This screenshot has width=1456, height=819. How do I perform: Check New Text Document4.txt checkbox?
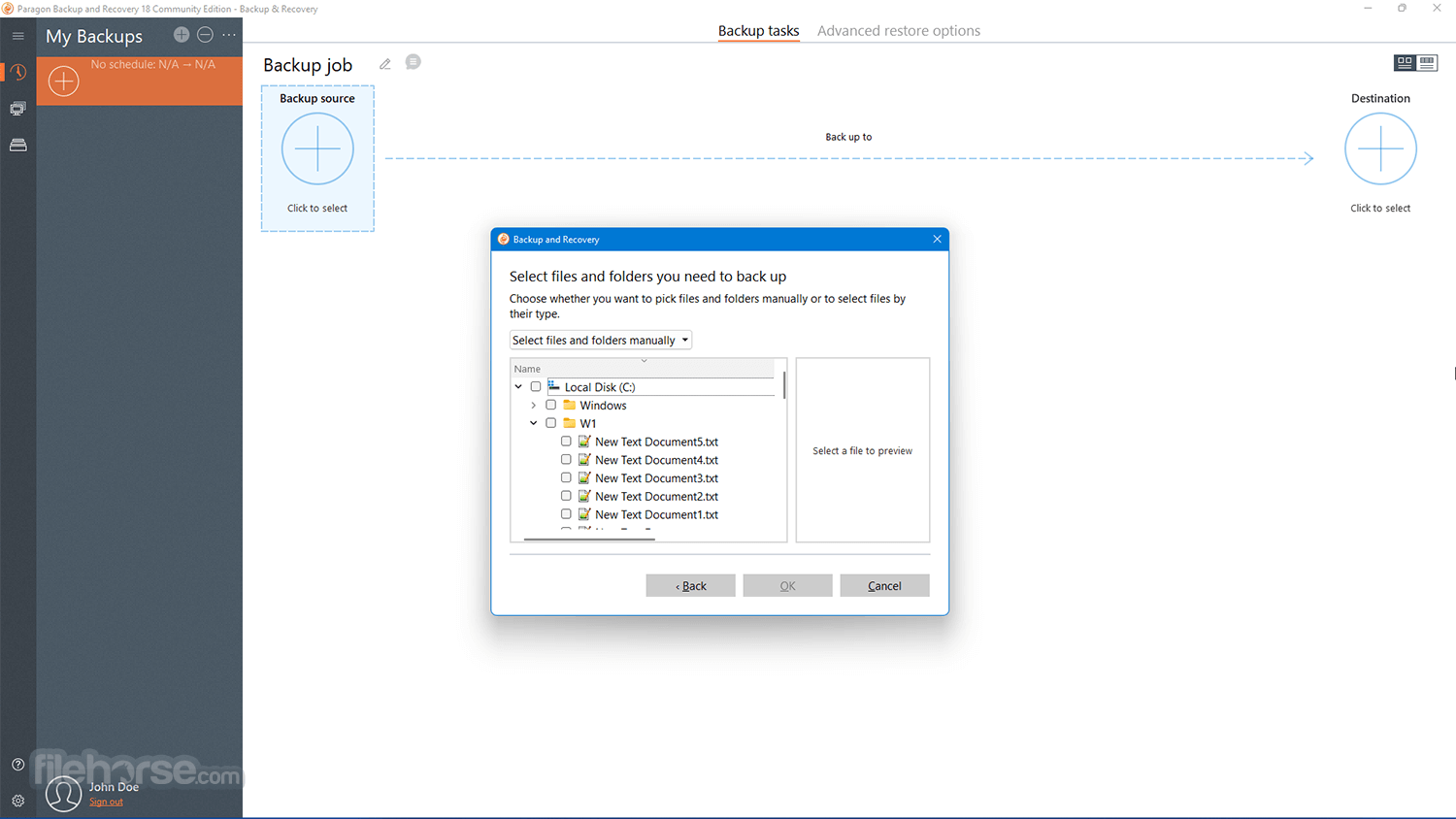point(566,460)
